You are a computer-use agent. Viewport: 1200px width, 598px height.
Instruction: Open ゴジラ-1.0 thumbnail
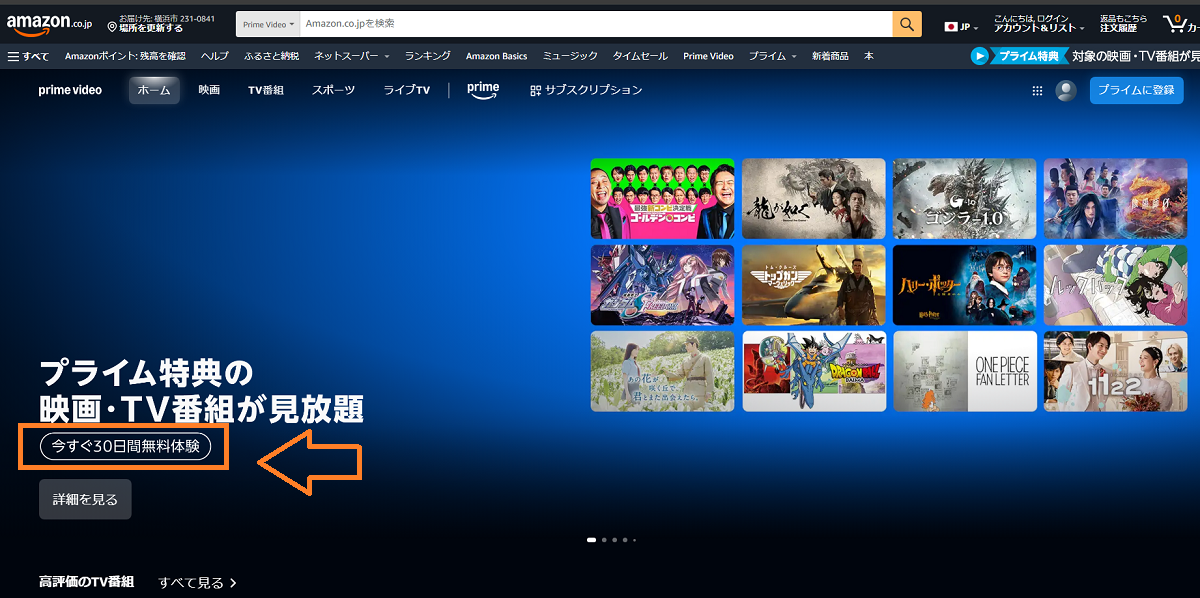tap(964, 198)
